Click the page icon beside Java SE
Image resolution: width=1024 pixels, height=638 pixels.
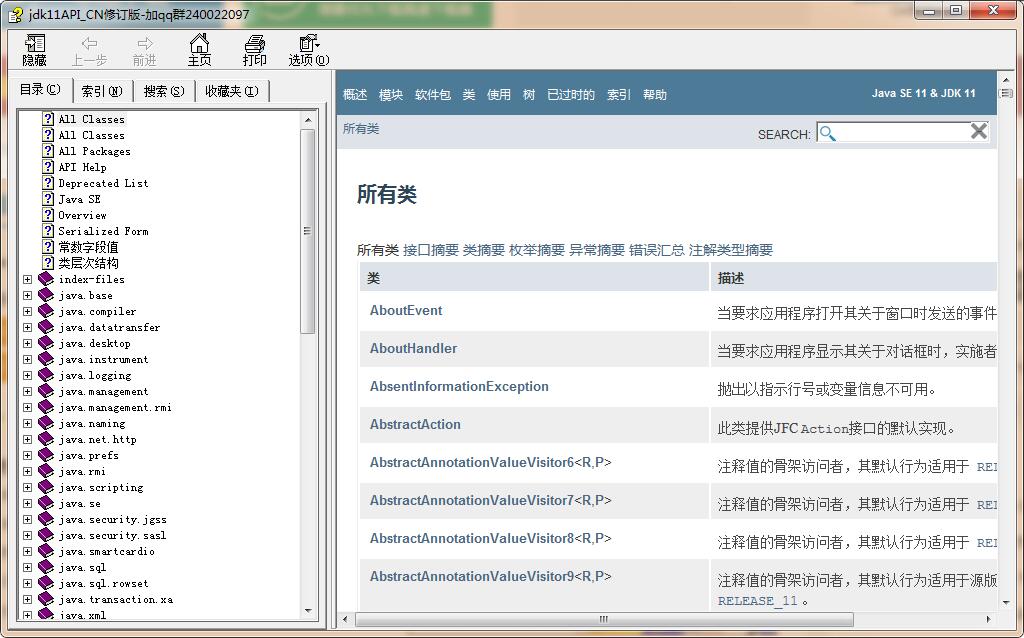point(48,199)
